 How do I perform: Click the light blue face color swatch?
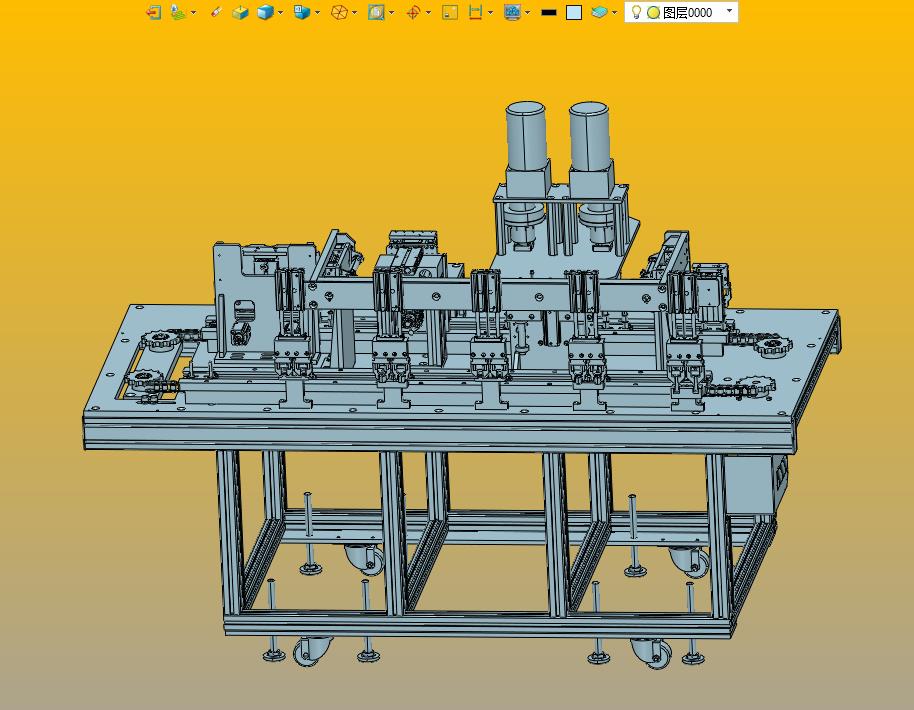(x=574, y=12)
